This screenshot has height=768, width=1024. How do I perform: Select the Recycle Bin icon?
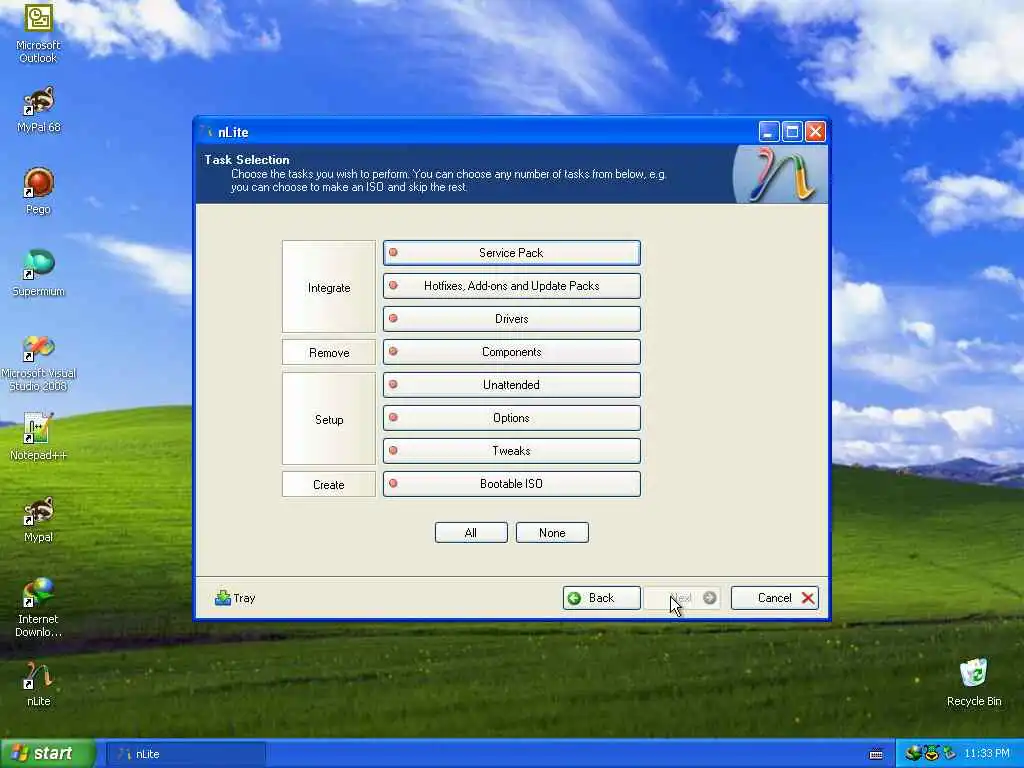[974, 683]
